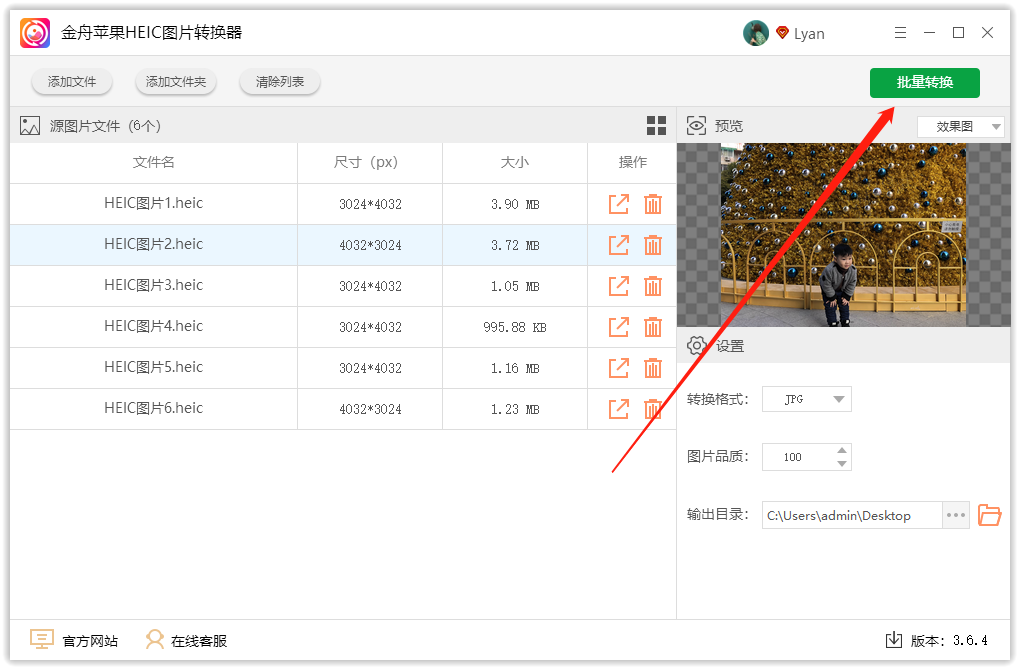
Task: Click size cell 3.90 MB
Action: pos(515,204)
